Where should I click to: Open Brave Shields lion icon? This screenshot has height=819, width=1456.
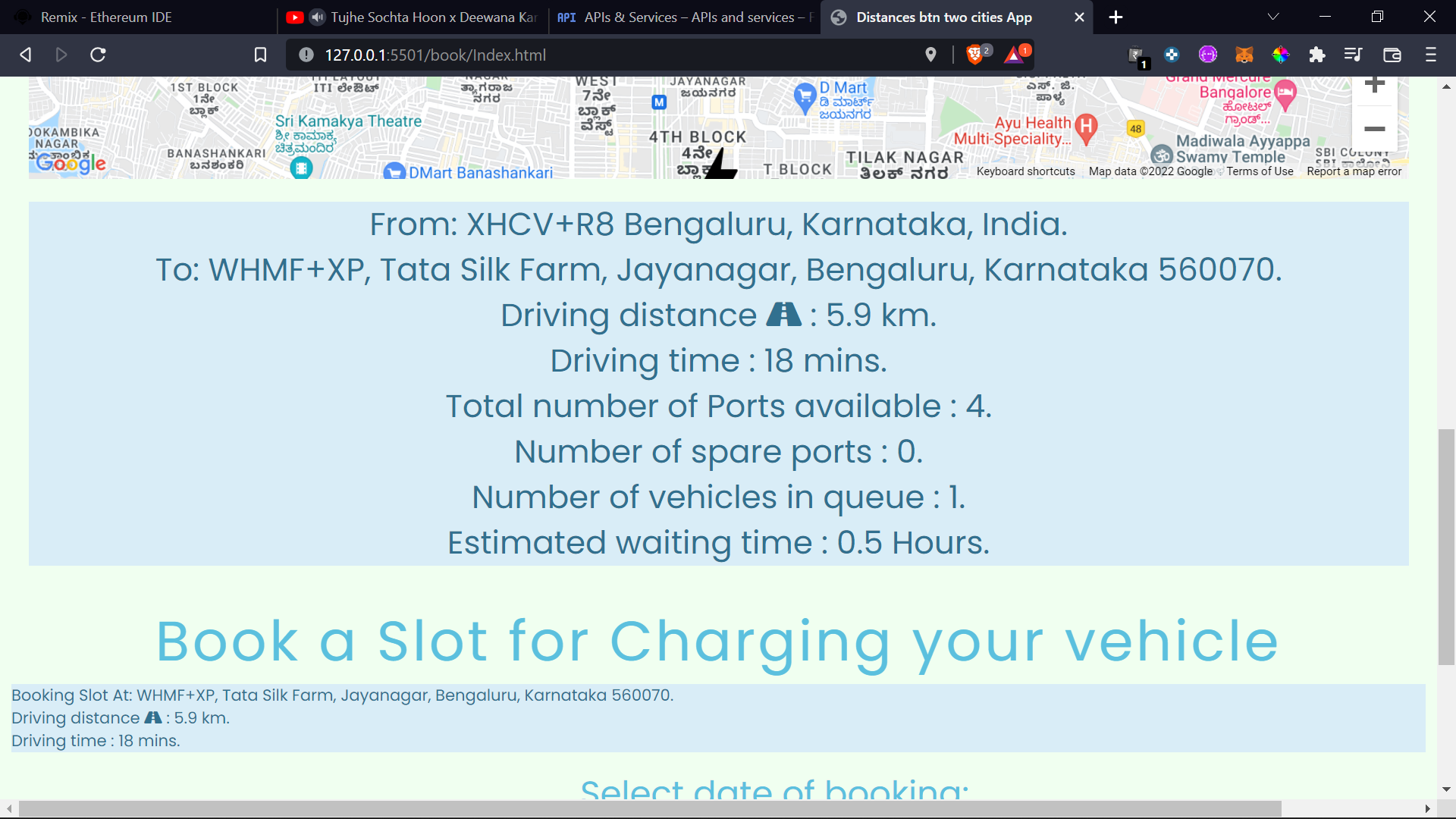975,55
